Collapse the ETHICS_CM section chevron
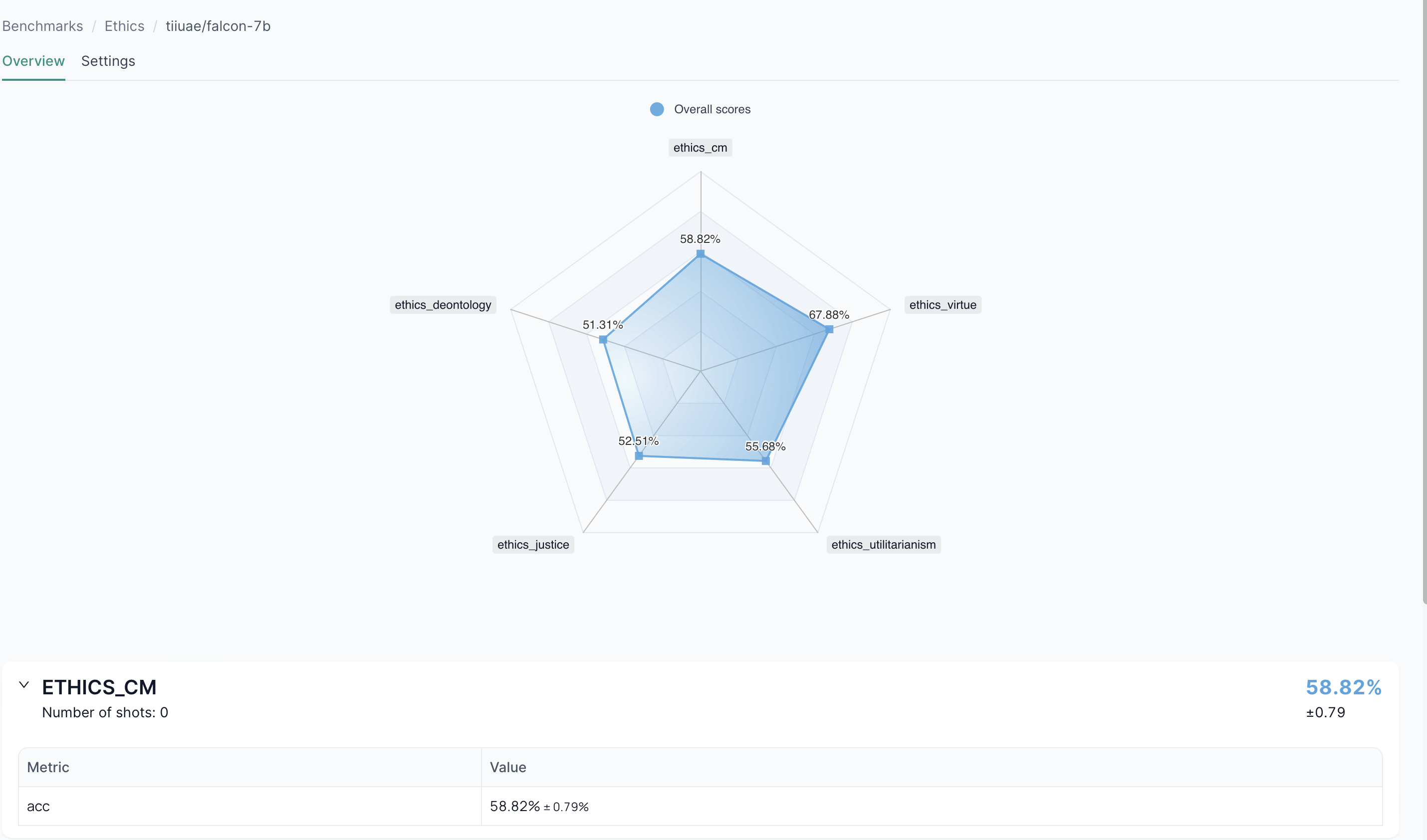Viewport: 1427px width, 840px height. point(24,685)
